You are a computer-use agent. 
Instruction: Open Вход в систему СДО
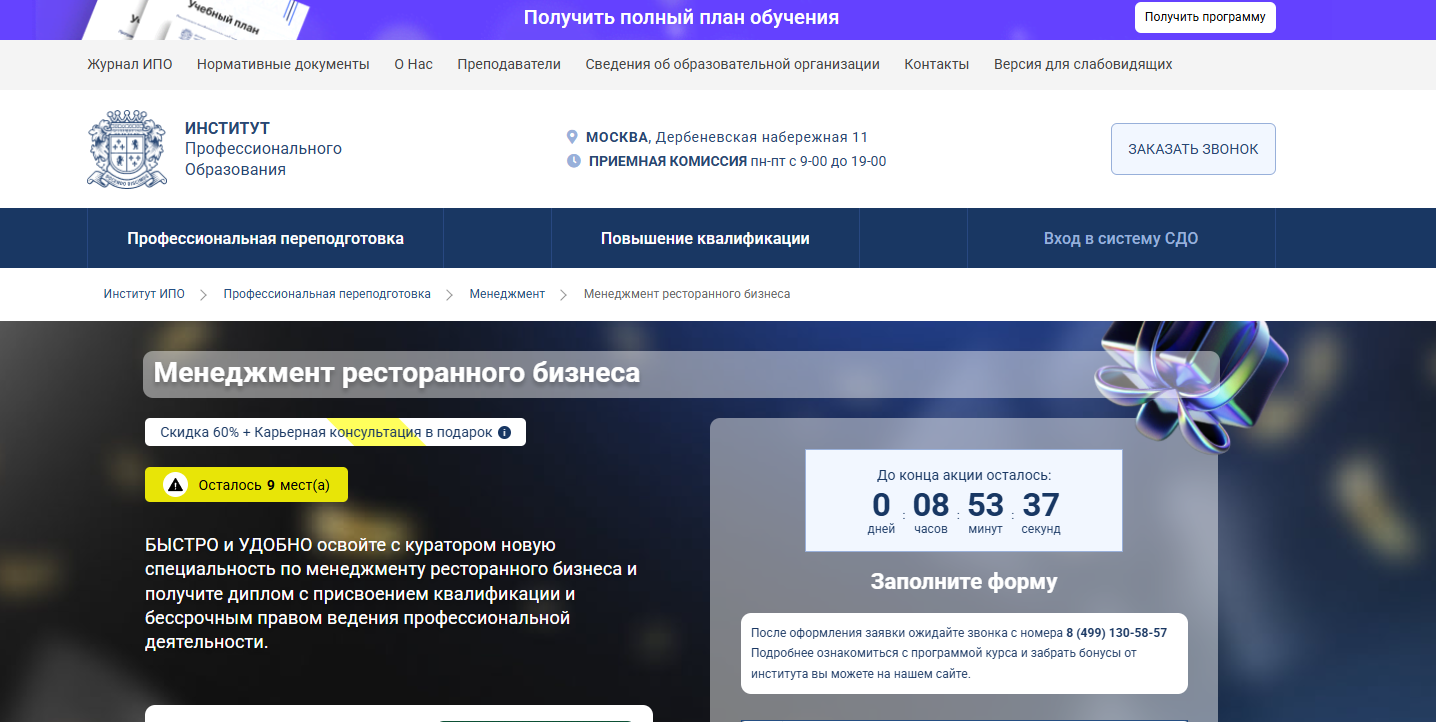coord(1120,239)
